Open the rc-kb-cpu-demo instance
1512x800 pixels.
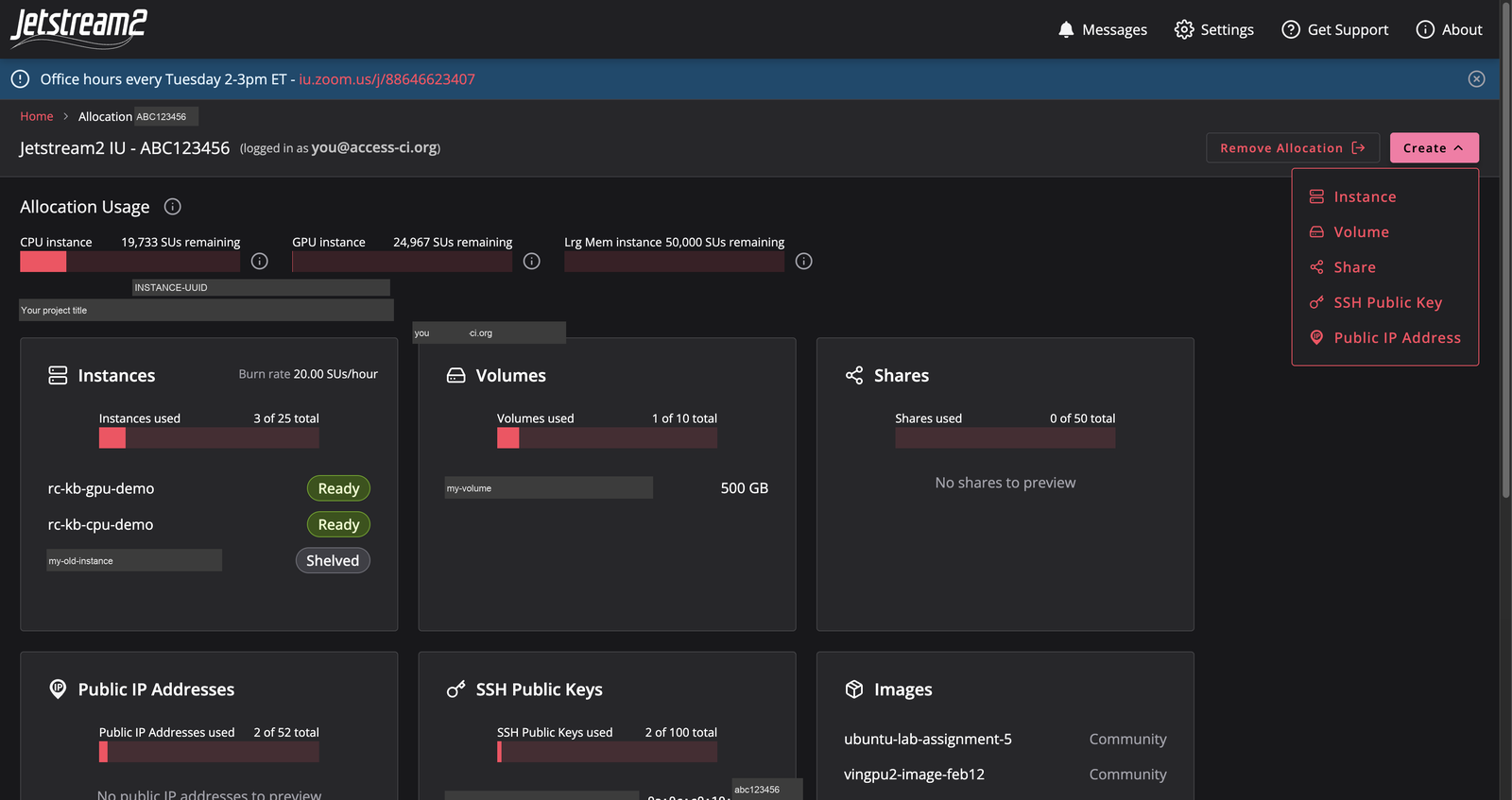tap(100, 524)
